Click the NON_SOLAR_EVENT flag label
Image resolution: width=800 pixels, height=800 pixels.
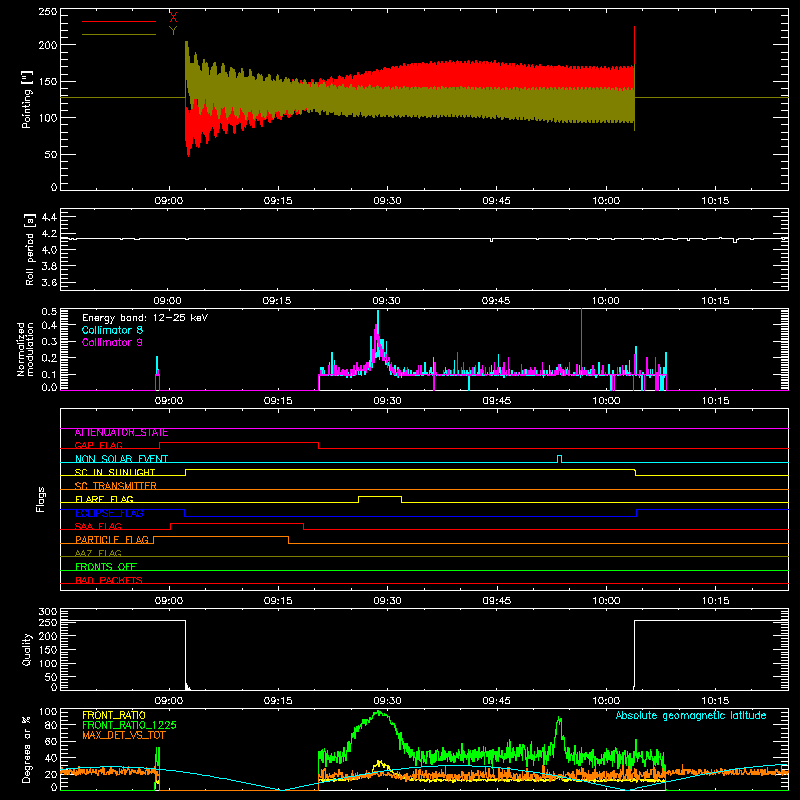tap(121, 459)
